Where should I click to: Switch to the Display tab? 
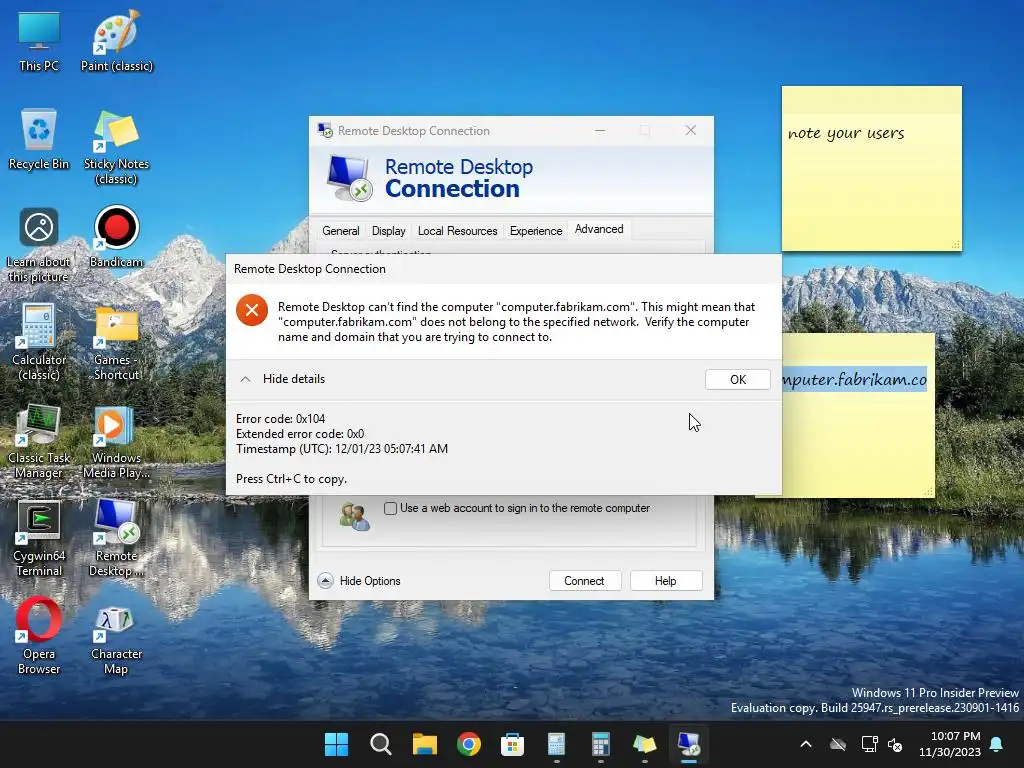[389, 231]
